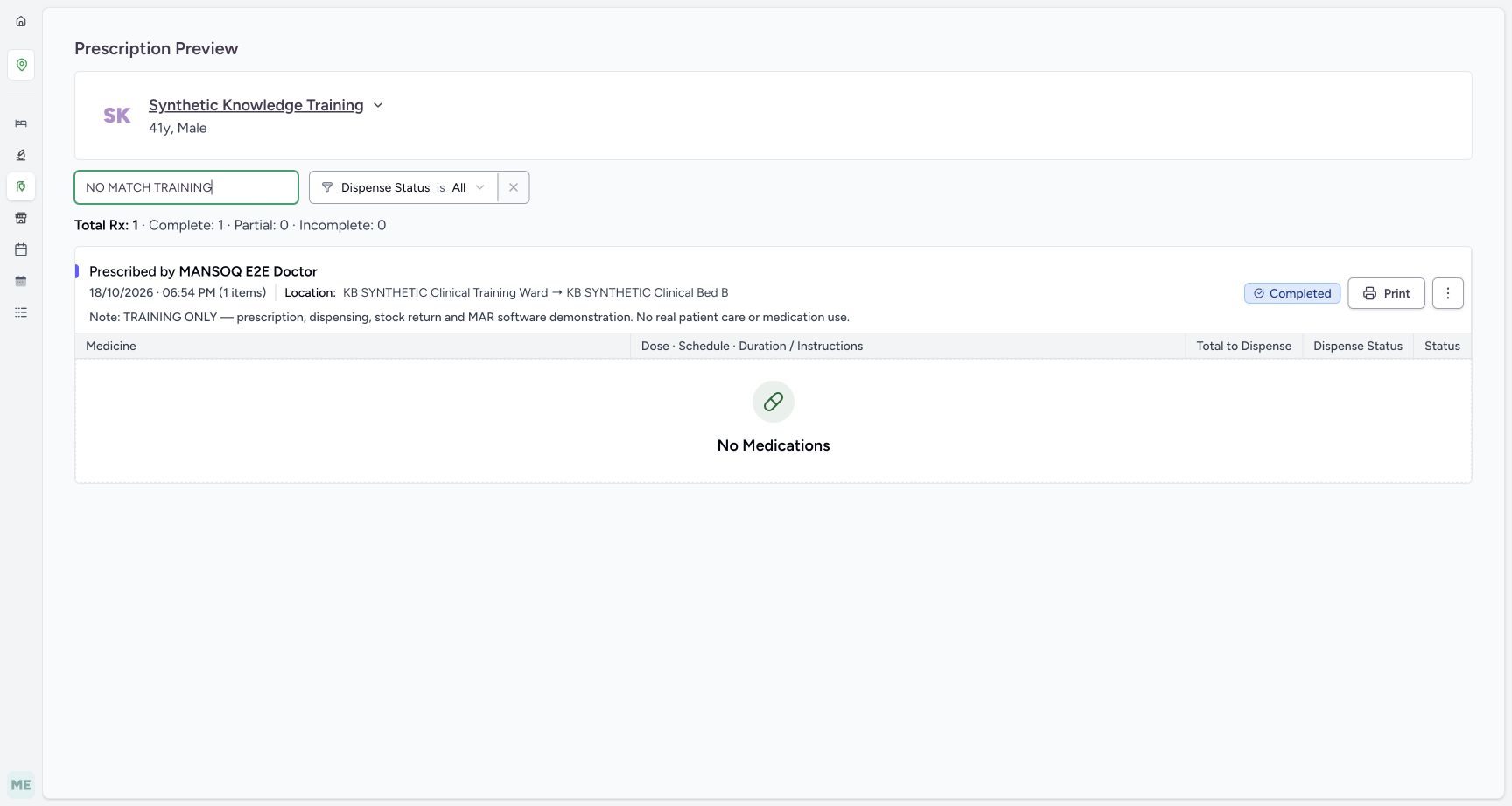The height and width of the screenshot is (806, 1512).
Task: Click the Print button
Action: pos(1386,293)
